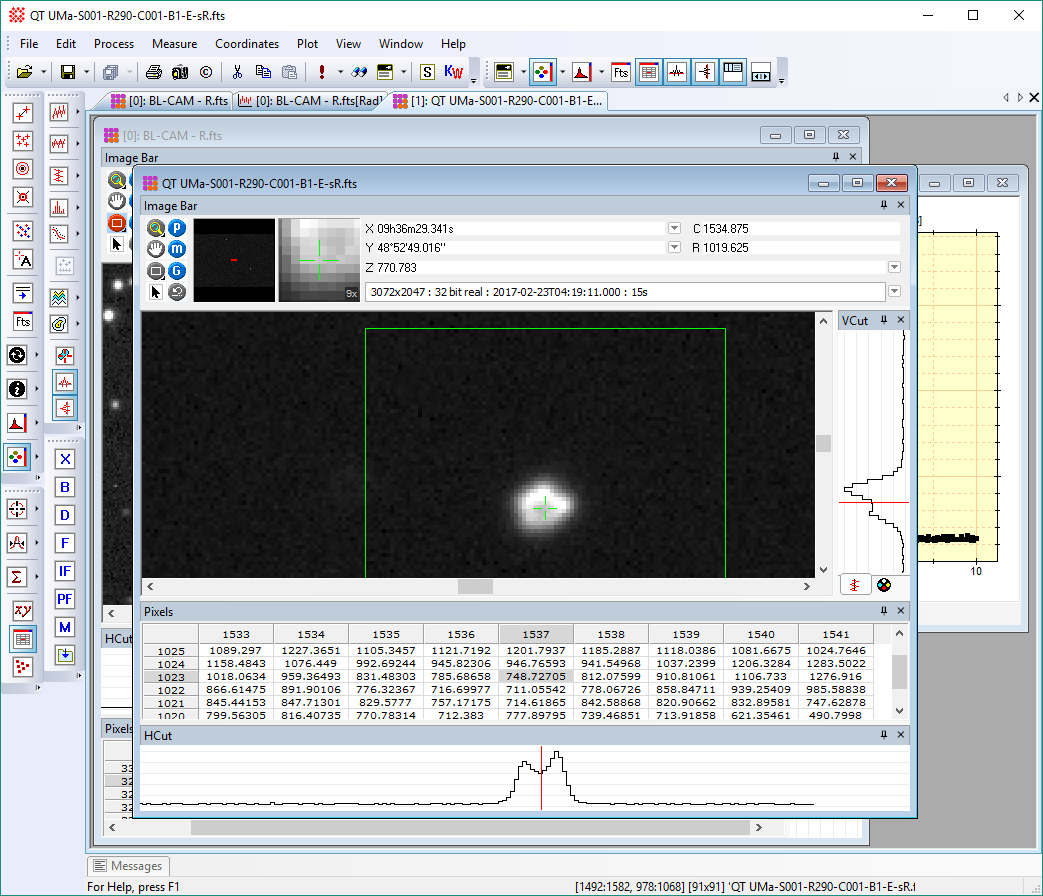Viewport: 1043px width, 896px height.
Task: Click the blue X button in left toolbar
Action: pyautogui.click(x=65, y=459)
